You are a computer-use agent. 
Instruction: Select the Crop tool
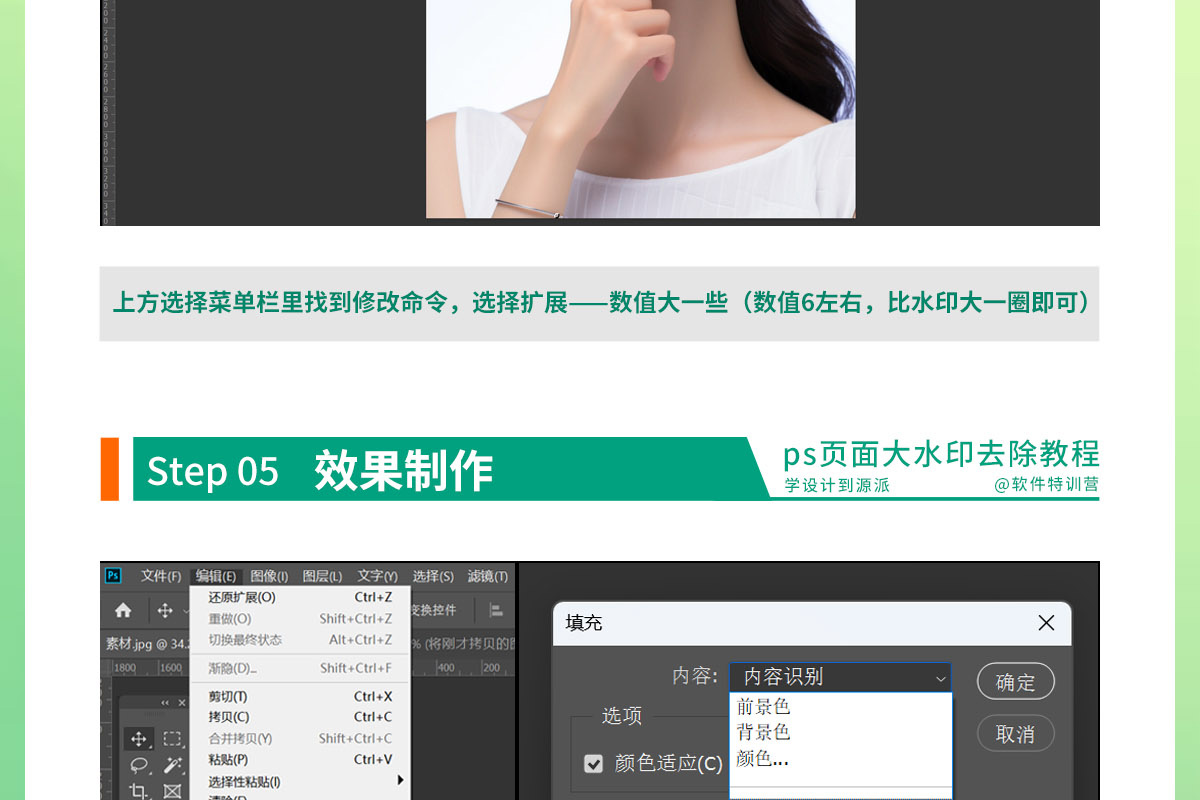(138, 791)
